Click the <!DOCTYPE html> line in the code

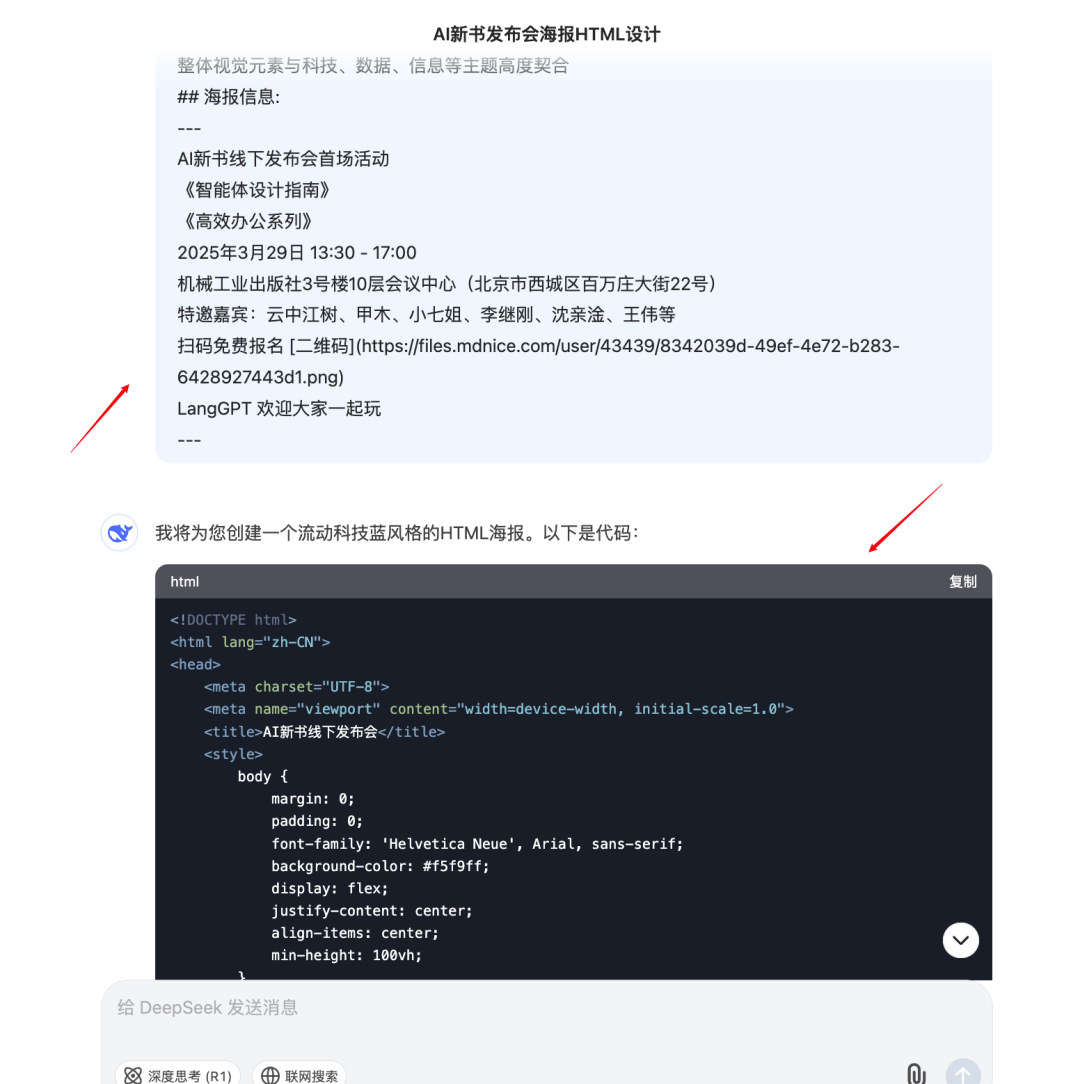[x=233, y=619]
